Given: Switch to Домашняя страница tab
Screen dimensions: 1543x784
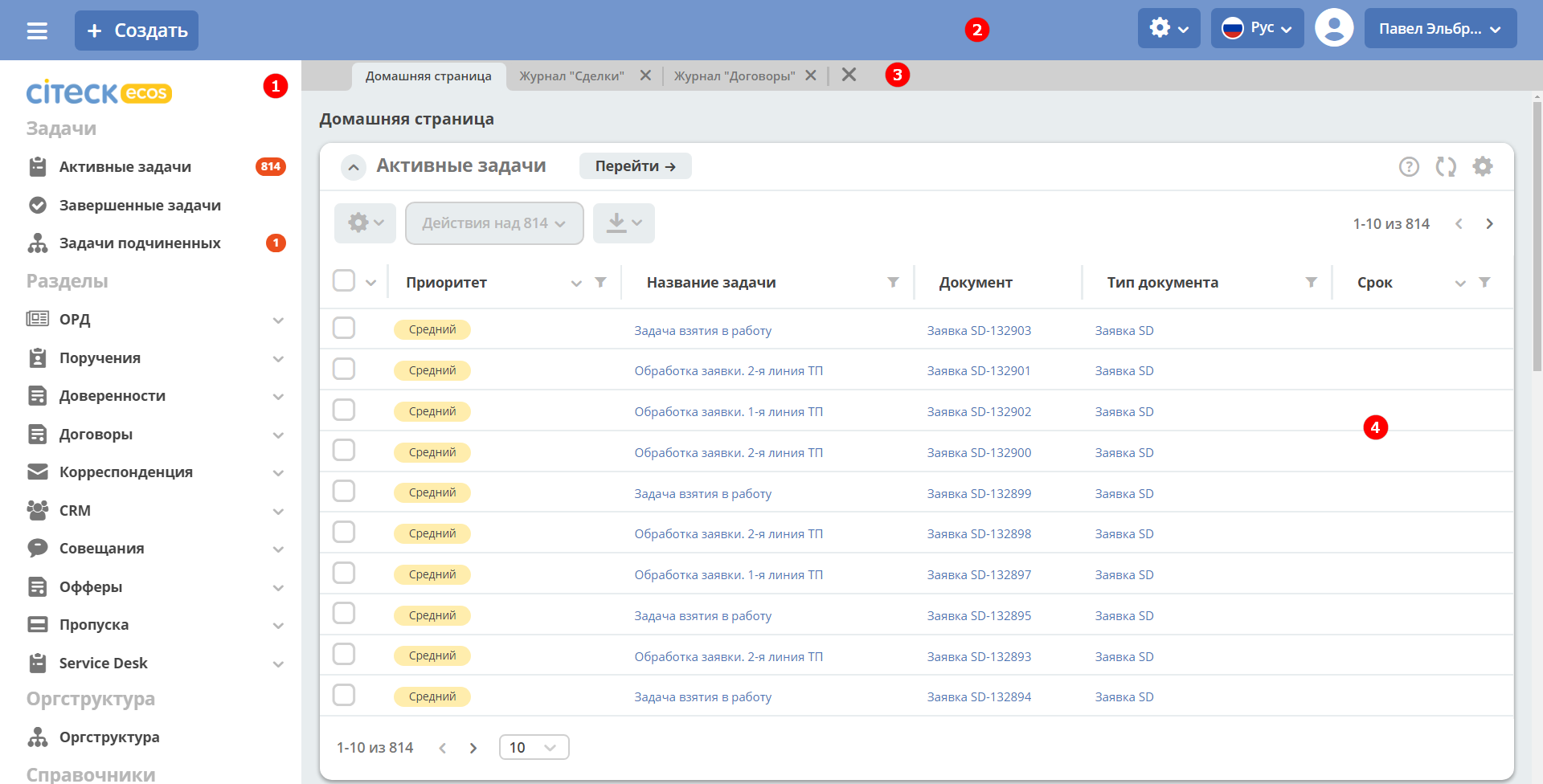Looking at the screenshot, I should click(428, 76).
